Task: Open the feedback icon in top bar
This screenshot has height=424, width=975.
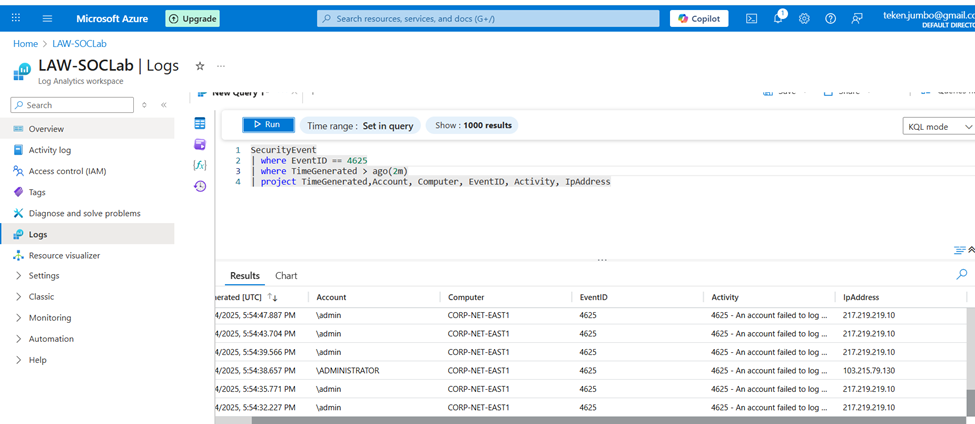Action: [857, 19]
